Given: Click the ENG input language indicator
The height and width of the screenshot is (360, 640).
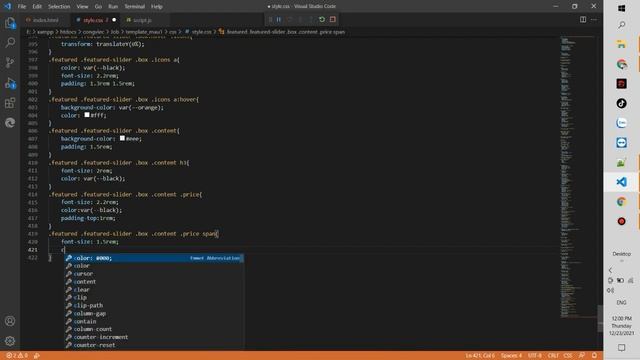Looking at the screenshot, I should tap(621, 302).
